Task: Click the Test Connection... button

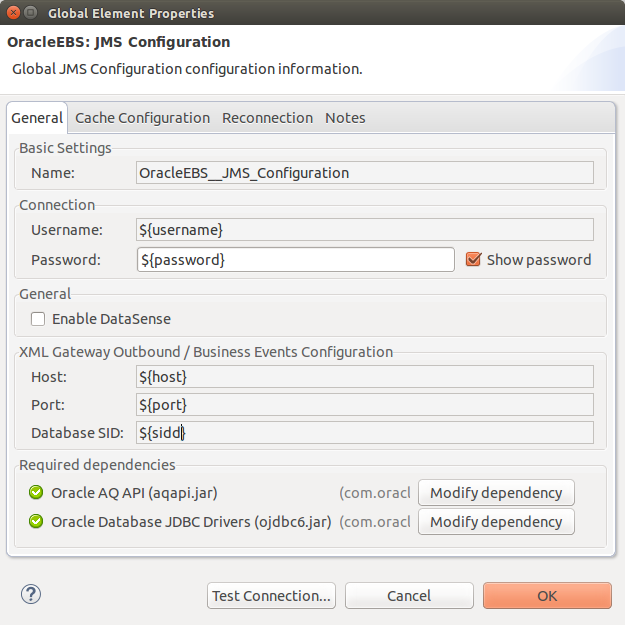Action: [x=271, y=596]
